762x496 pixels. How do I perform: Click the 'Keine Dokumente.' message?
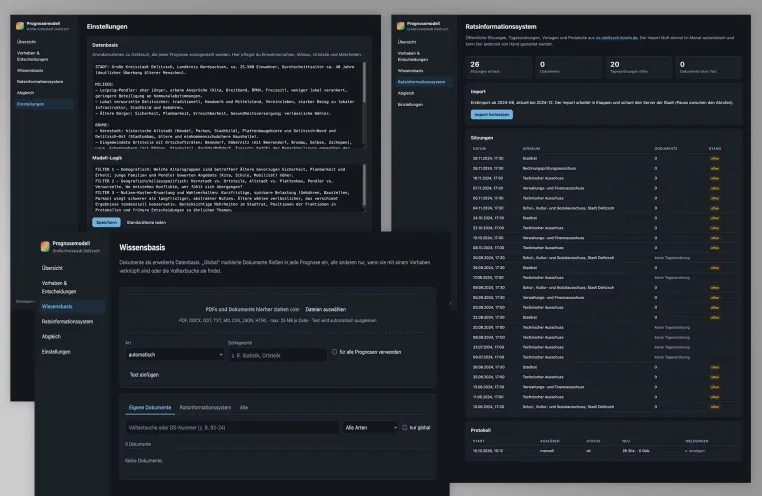[x=144, y=461]
